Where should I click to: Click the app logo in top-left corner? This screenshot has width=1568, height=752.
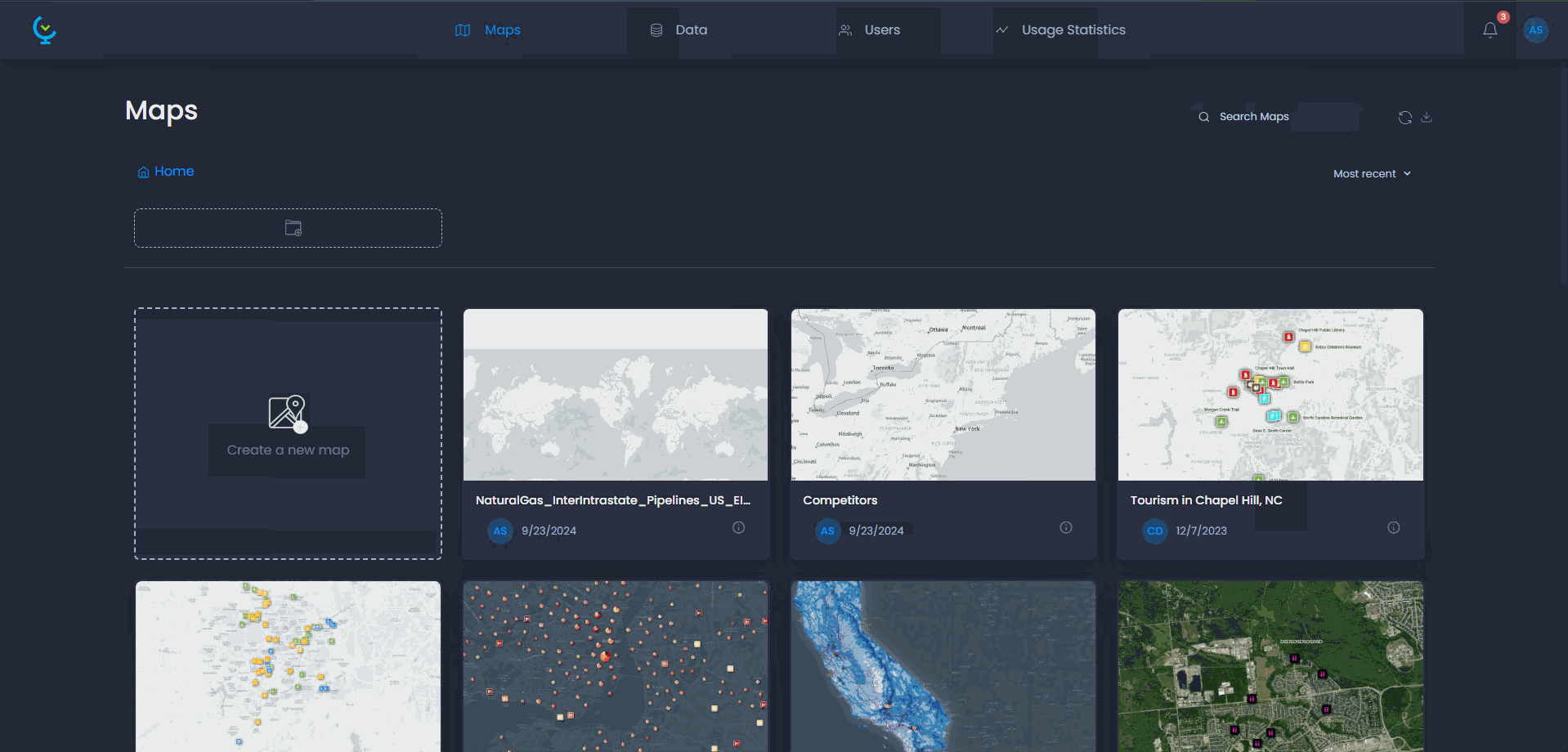point(44,30)
